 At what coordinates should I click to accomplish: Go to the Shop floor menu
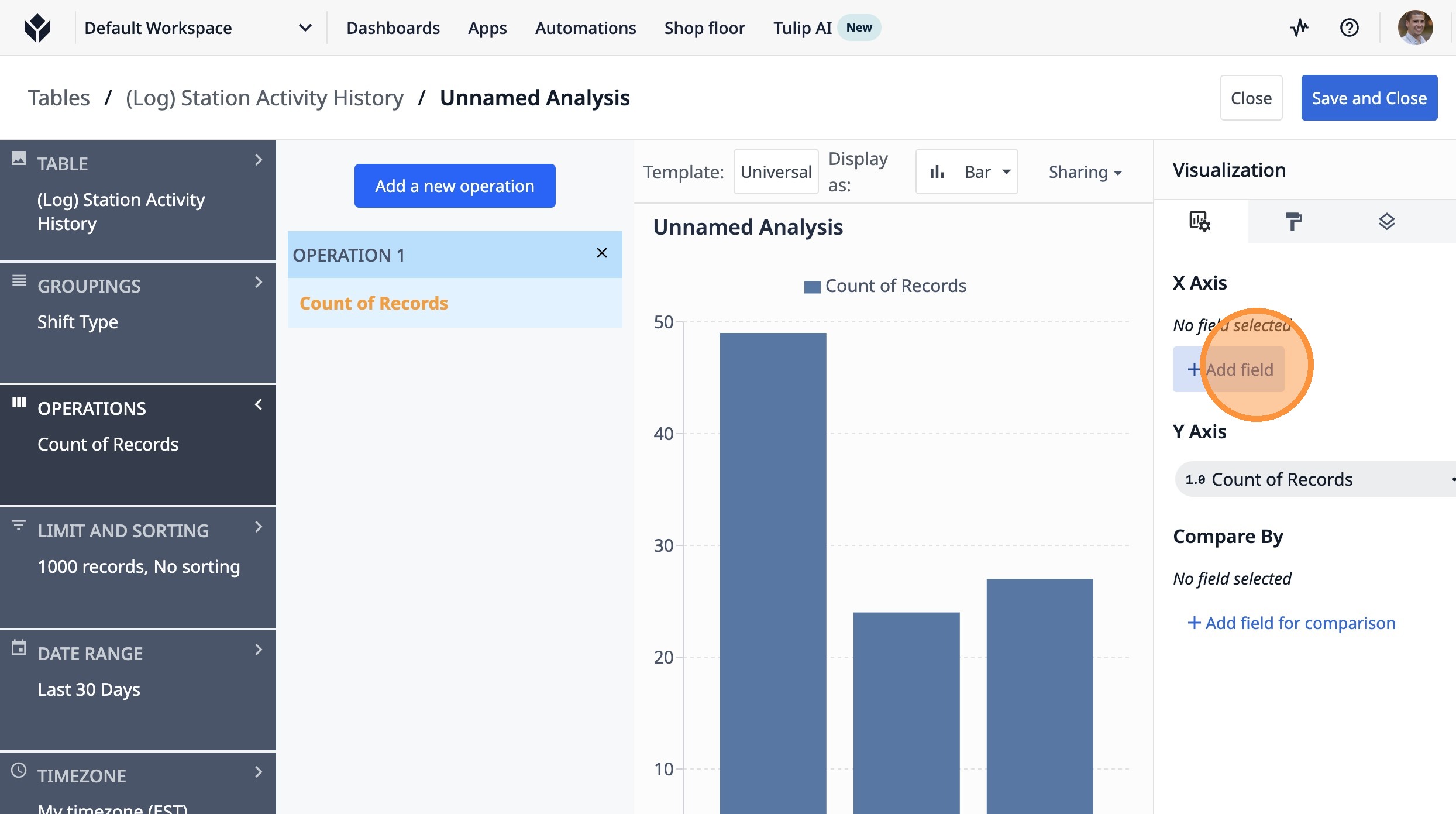704,28
